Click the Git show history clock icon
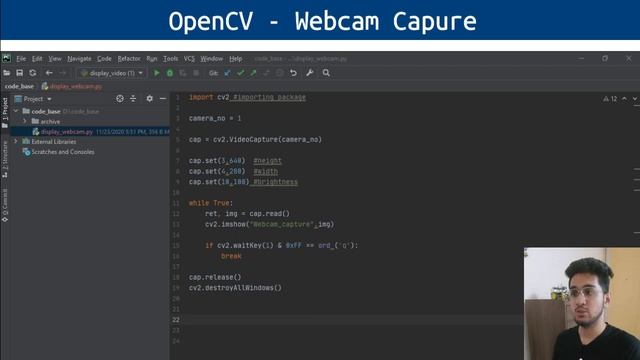 [x=280, y=73]
